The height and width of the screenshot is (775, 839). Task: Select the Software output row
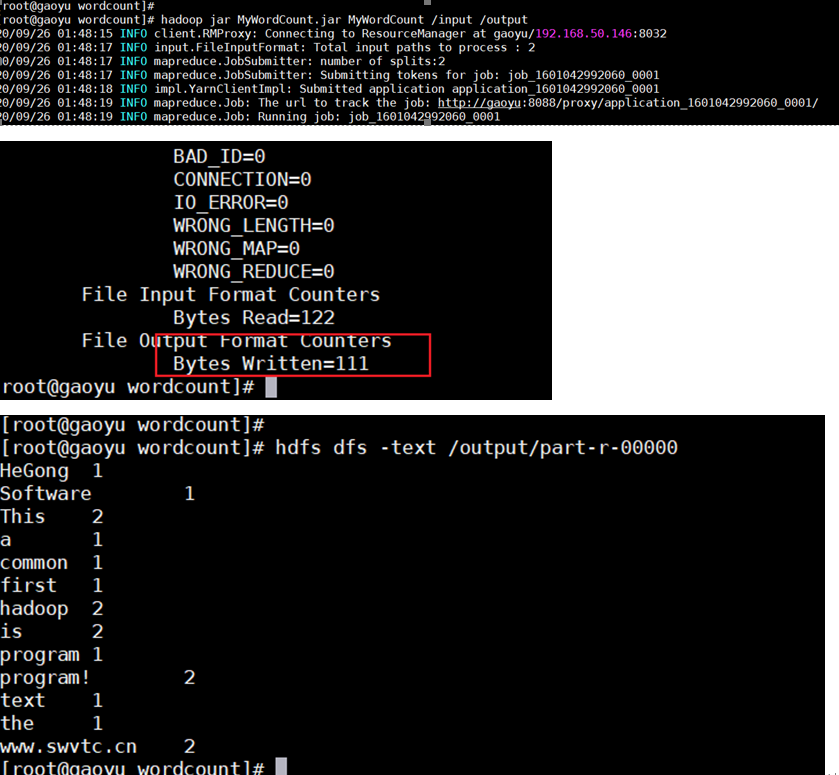click(x=97, y=494)
